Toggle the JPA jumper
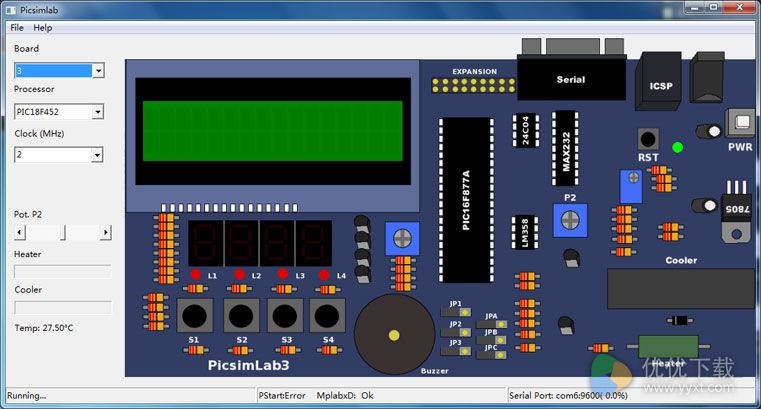 coord(492,324)
